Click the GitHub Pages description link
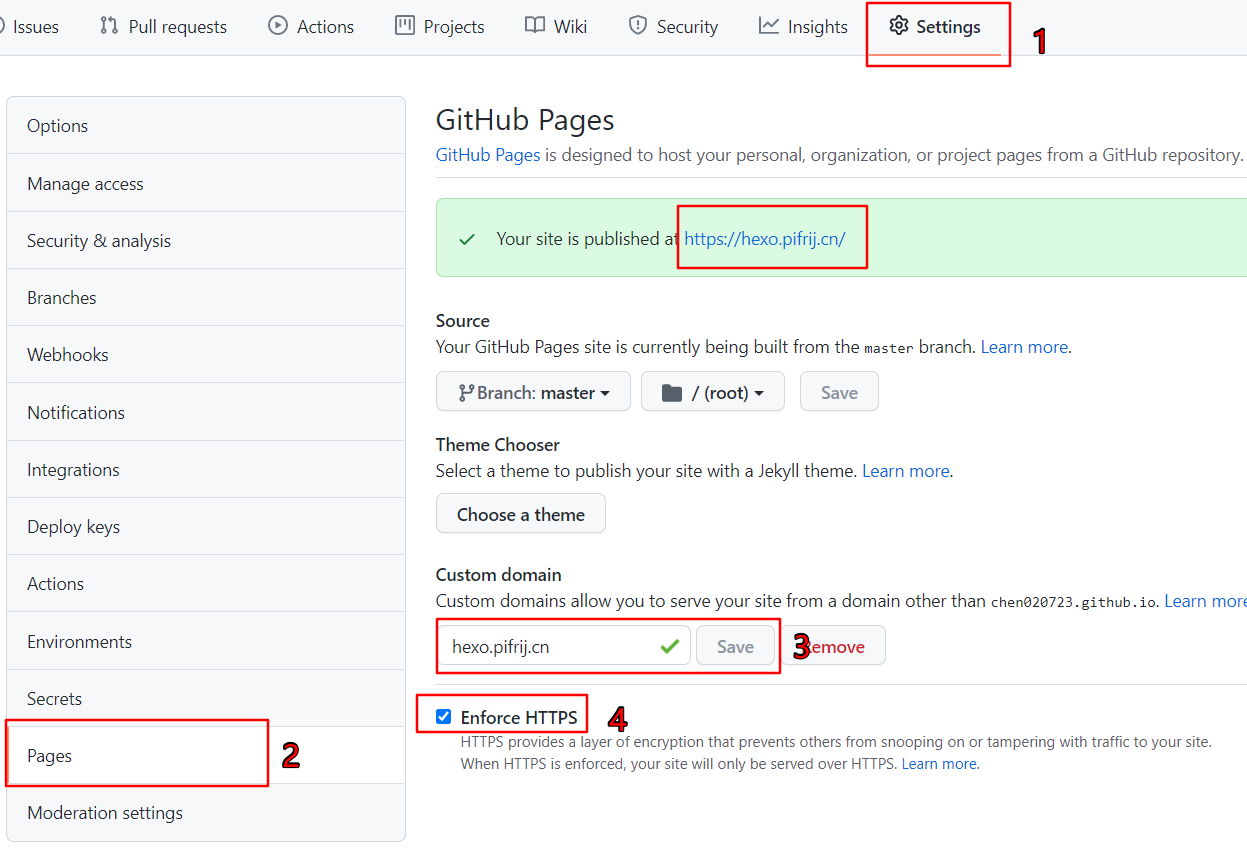Viewport: 1247px width, 851px height. pyautogui.click(x=488, y=155)
